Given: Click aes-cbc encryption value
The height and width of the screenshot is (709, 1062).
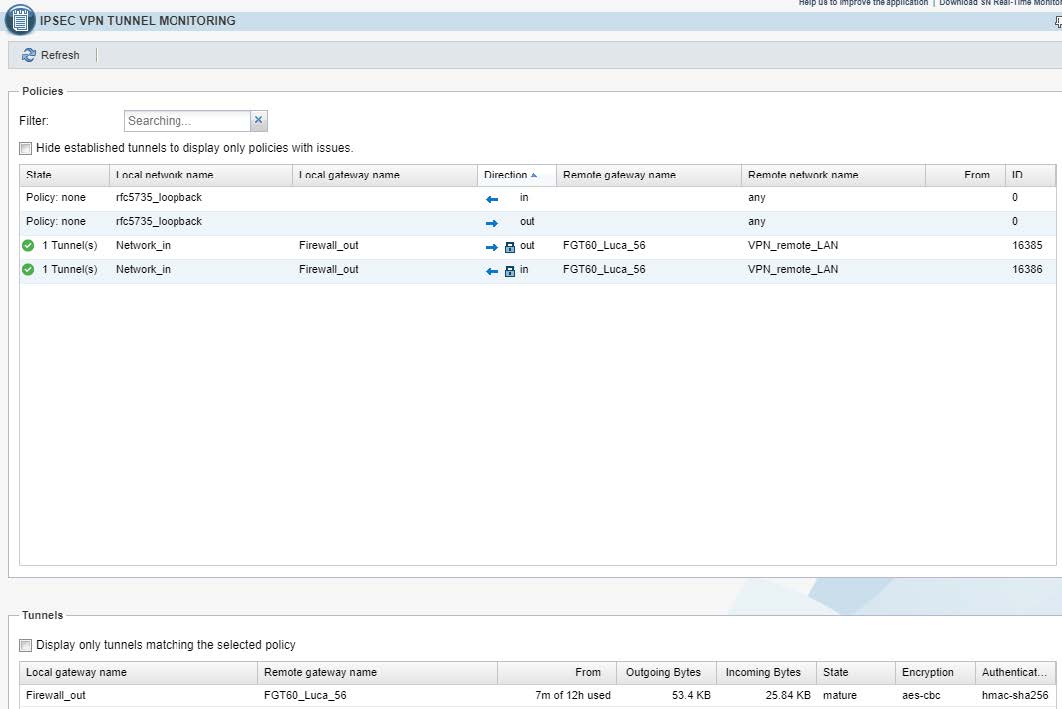Looking at the screenshot, I should [x=921, y=695].
